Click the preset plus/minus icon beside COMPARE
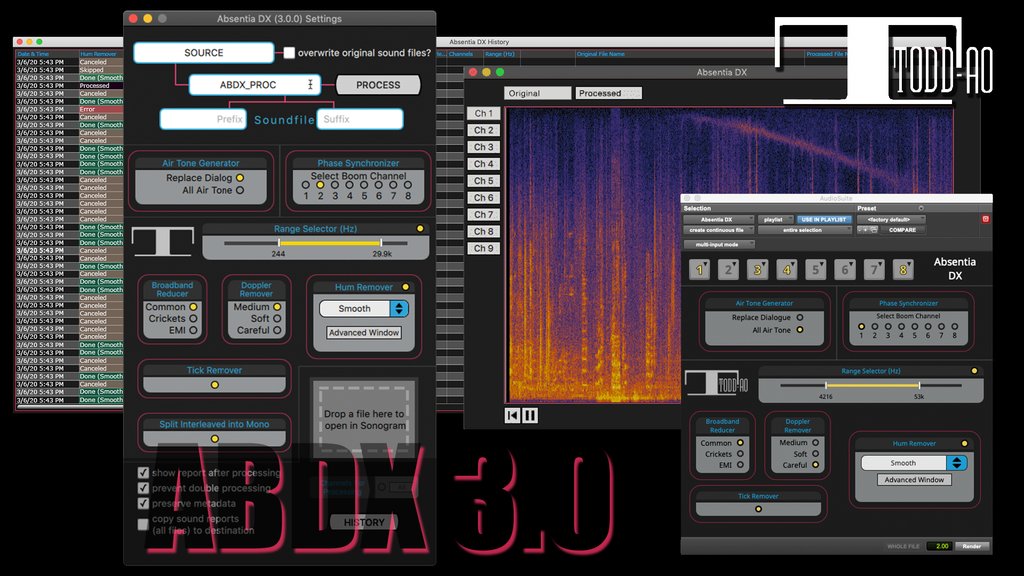The width and height of the screenshot is (1024, 576). pos(867,230)
